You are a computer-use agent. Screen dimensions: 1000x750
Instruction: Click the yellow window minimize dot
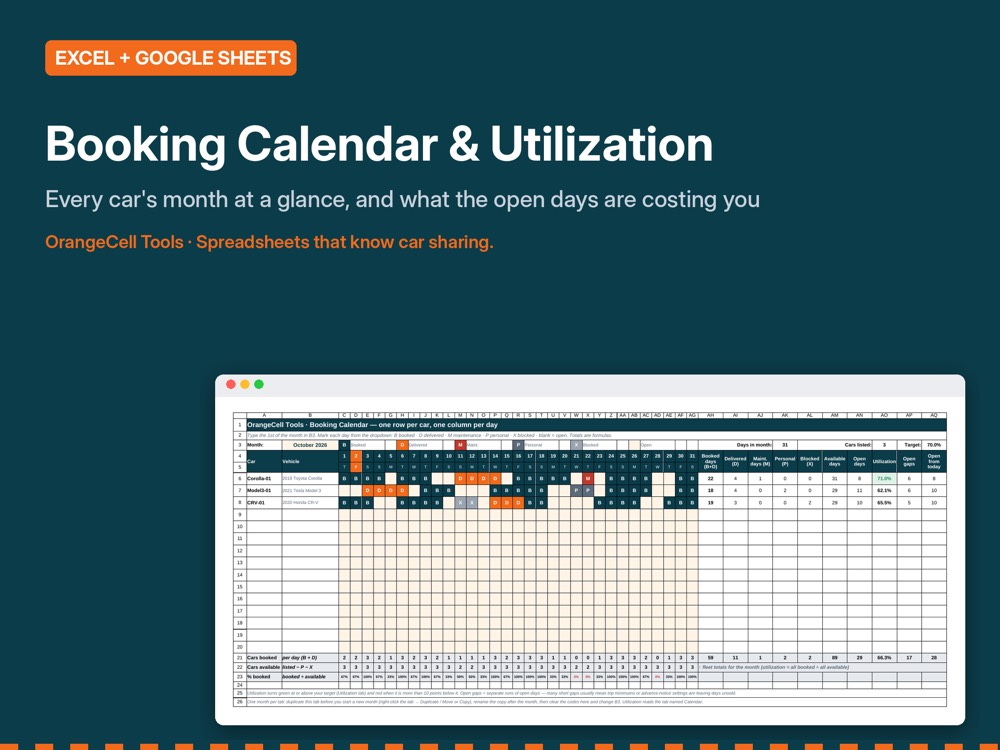(245, 384)
